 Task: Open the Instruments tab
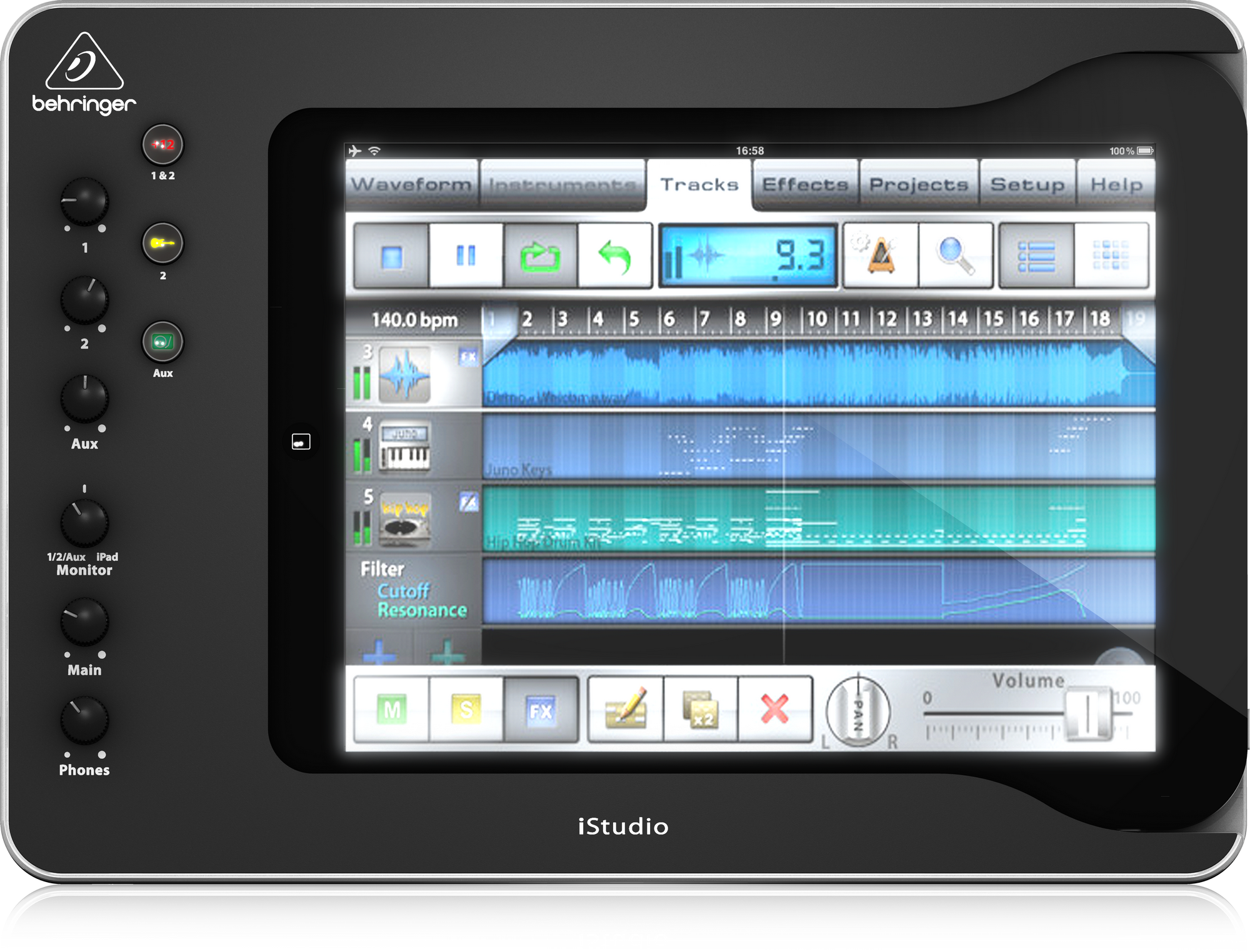click(x=562, y=184)
